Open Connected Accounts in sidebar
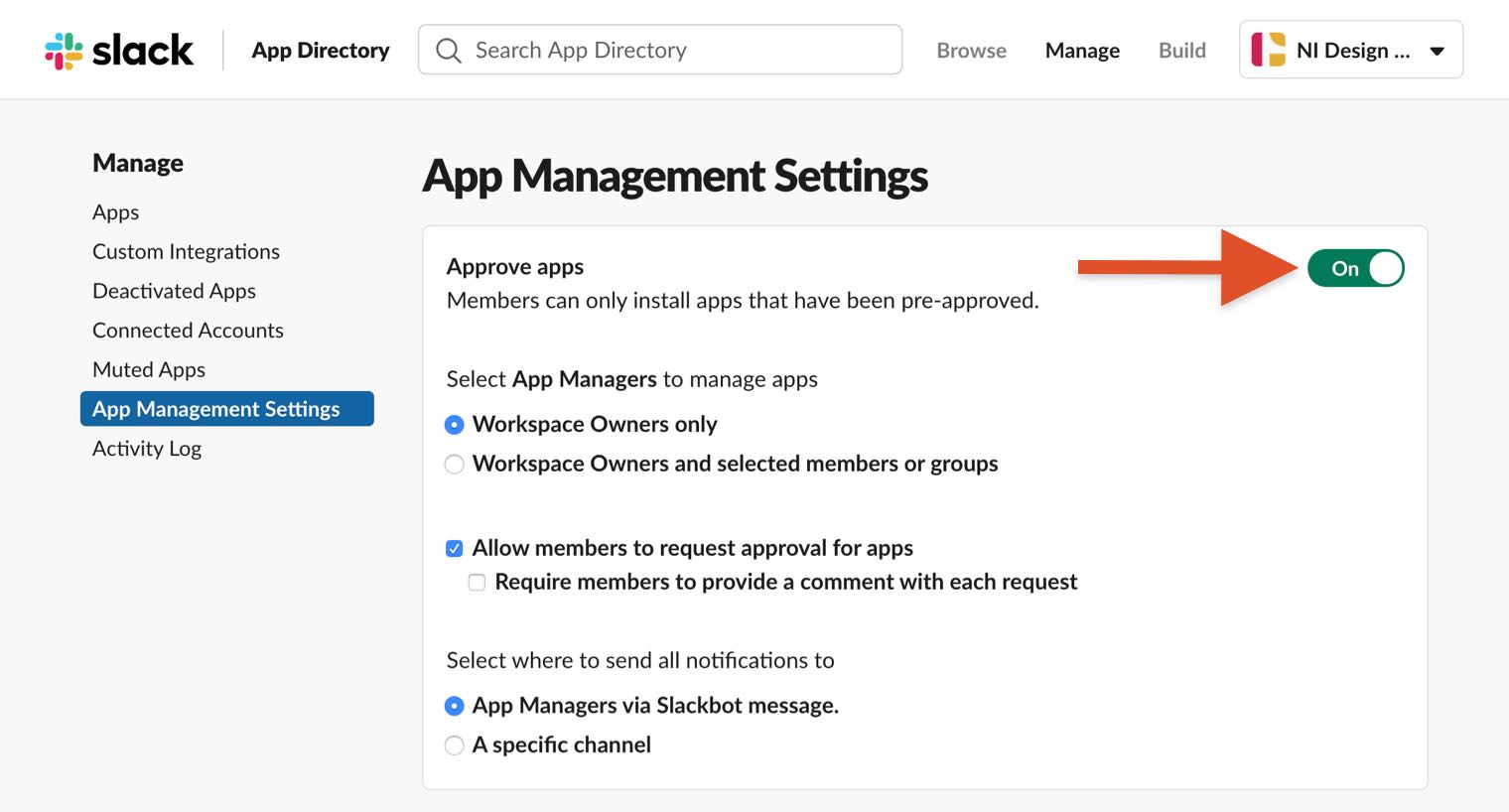1509x812 pixels. click(188, 331)
